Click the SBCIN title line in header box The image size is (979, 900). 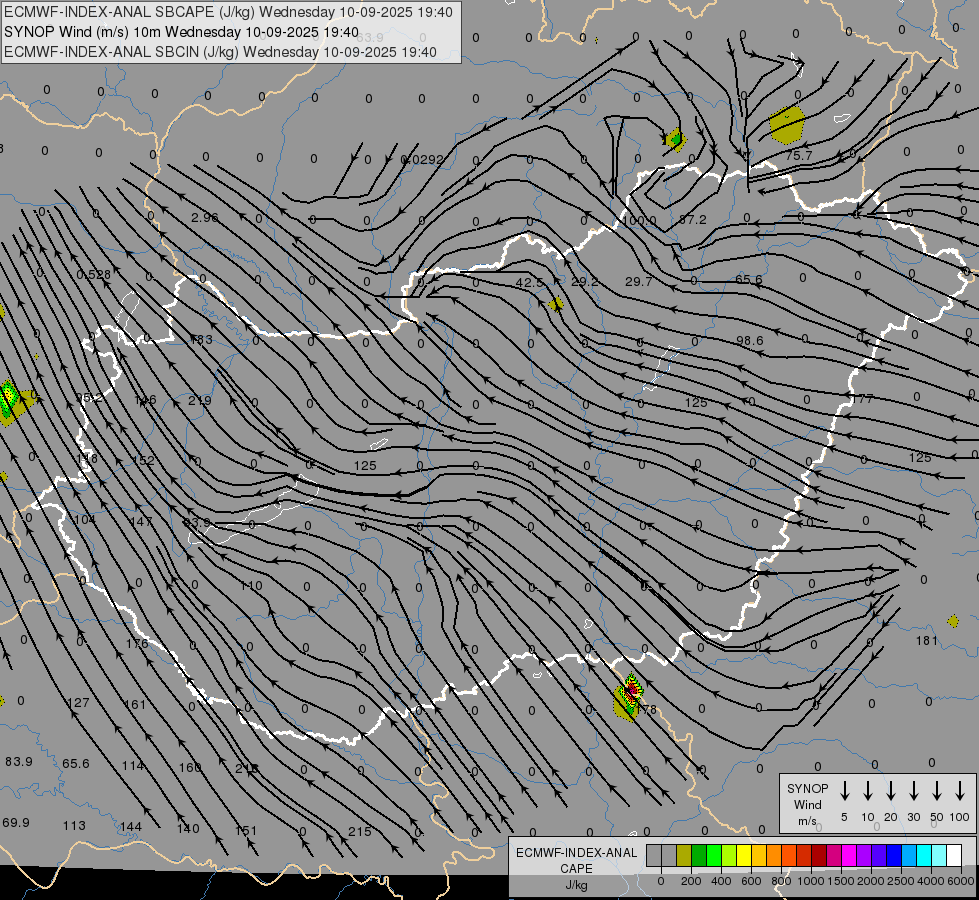[x=220, y=52]
